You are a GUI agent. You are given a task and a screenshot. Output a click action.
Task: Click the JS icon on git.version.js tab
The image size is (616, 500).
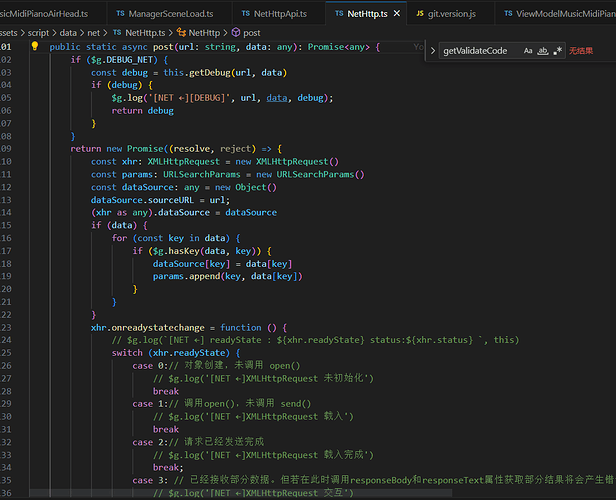pos(420,14)
